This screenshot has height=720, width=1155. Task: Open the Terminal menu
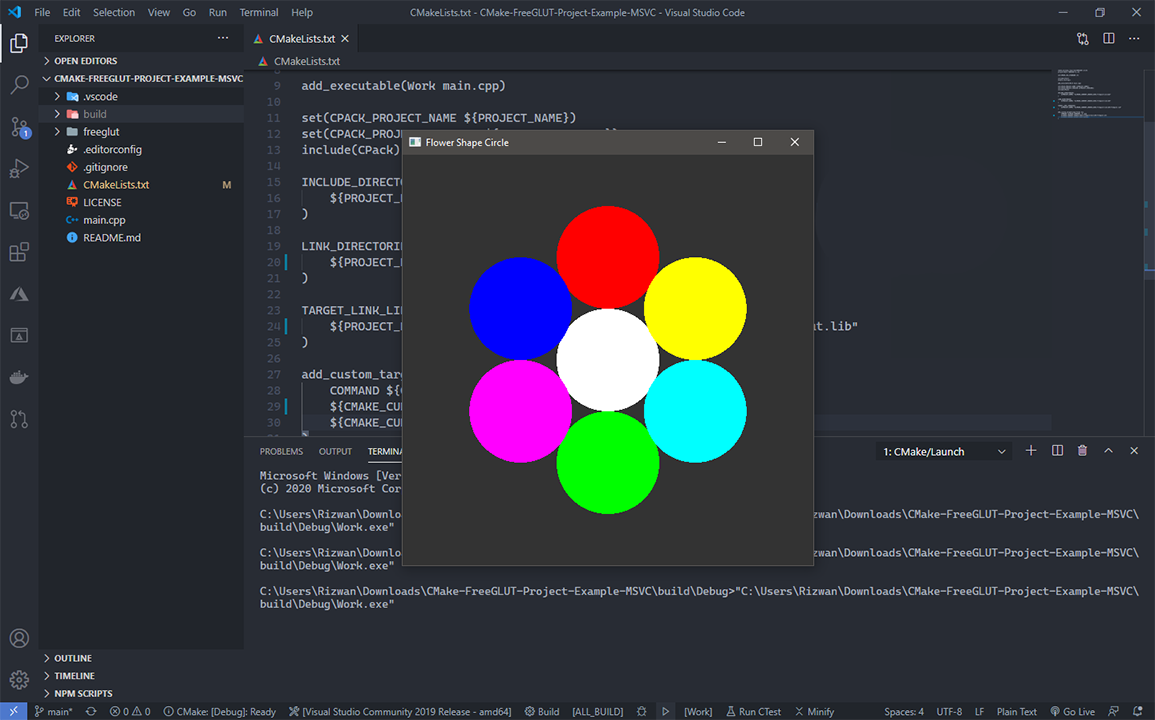[259, 13]
